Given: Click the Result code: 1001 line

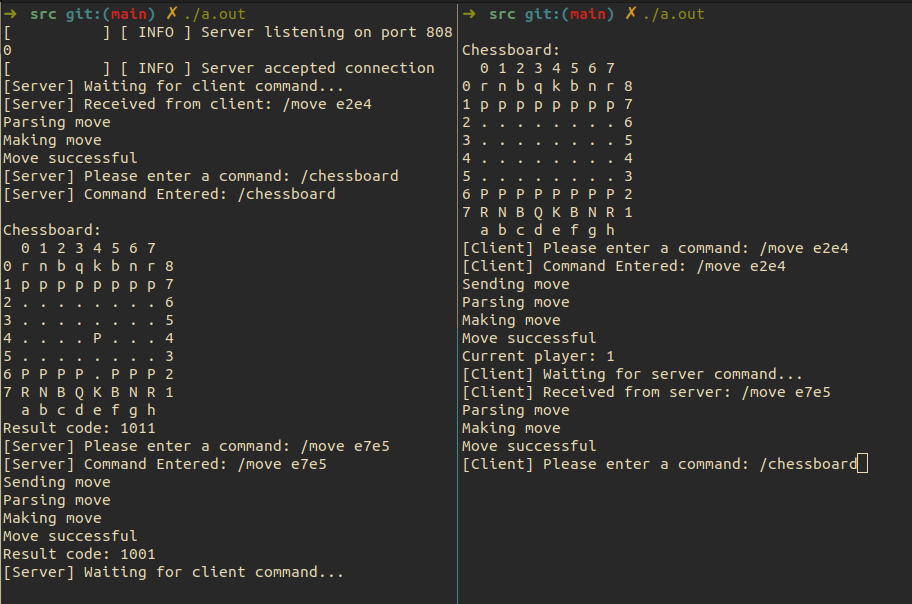Looking at the screenshot, I should coord(79,554).
